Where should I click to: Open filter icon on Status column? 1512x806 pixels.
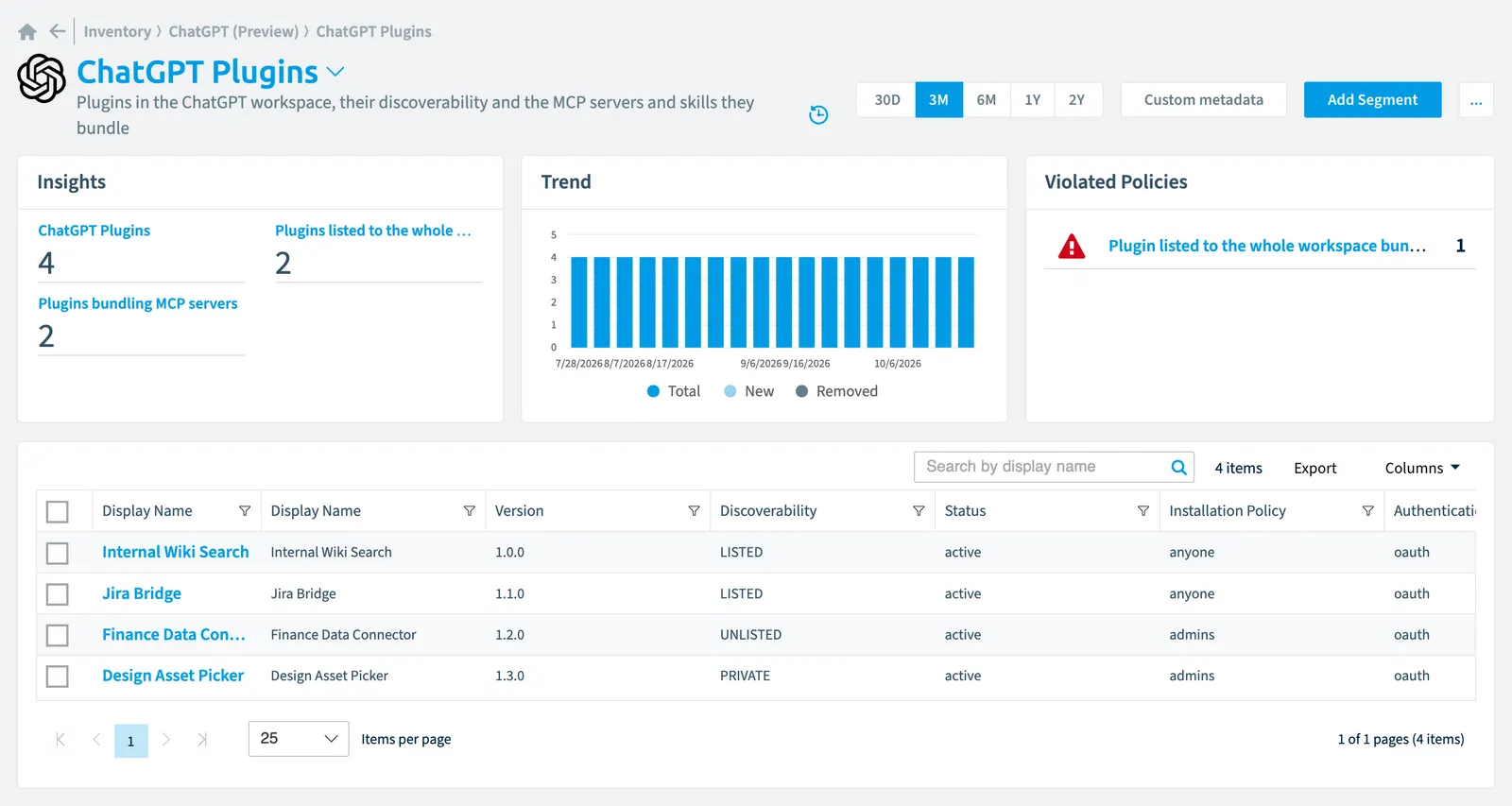point(1143,510)
